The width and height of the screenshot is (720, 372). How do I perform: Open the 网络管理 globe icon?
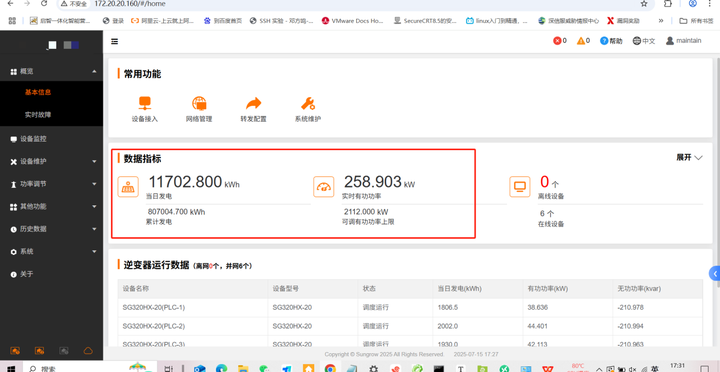[199, 103]
